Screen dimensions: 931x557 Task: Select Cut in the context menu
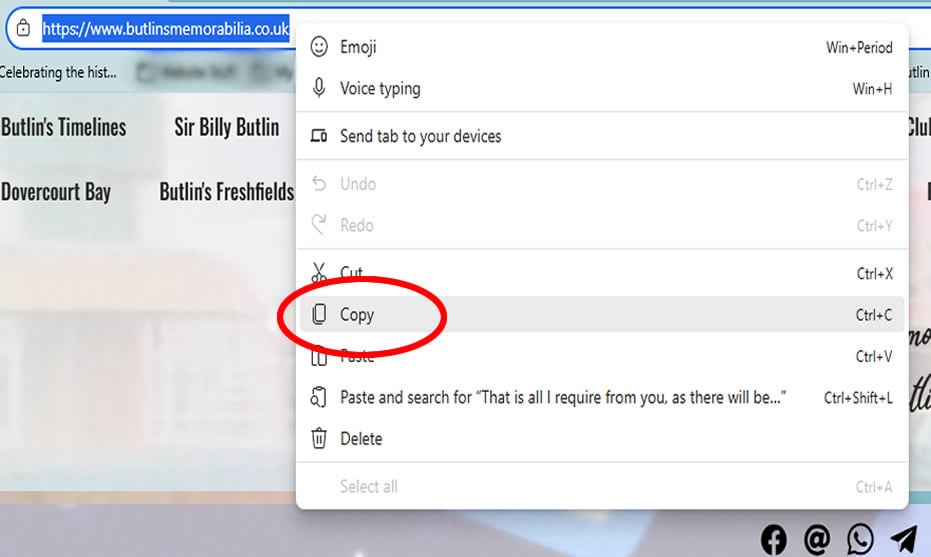352,273
